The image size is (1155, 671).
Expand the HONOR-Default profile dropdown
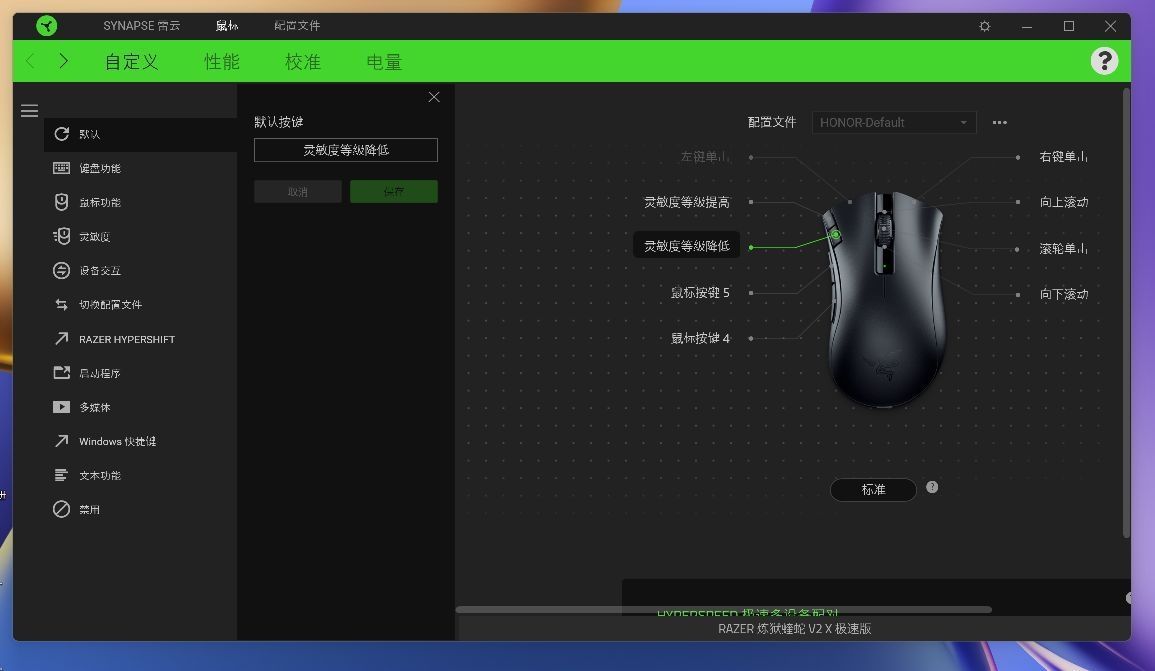pos(893,122)
